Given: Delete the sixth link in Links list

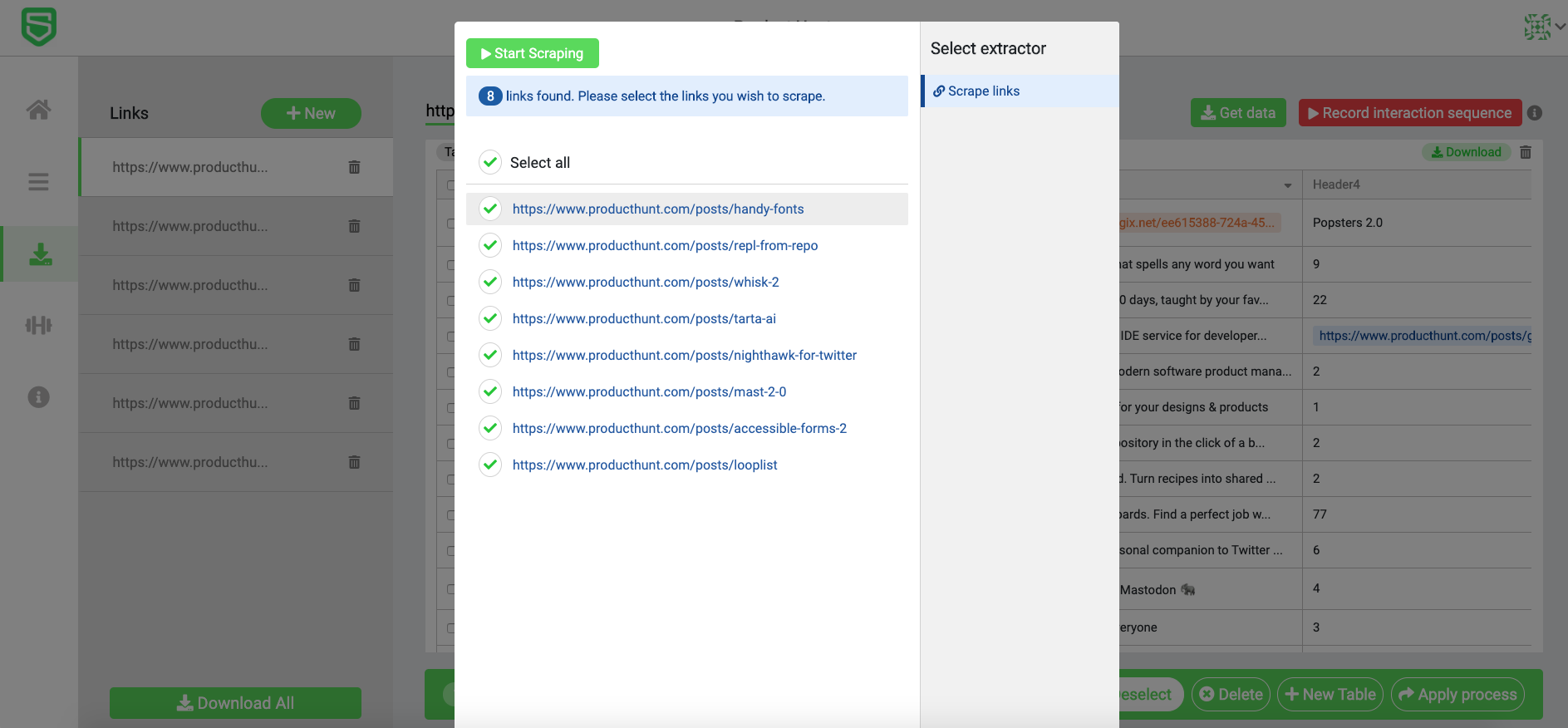Looking at the screenshot, I should coord(354,462).
